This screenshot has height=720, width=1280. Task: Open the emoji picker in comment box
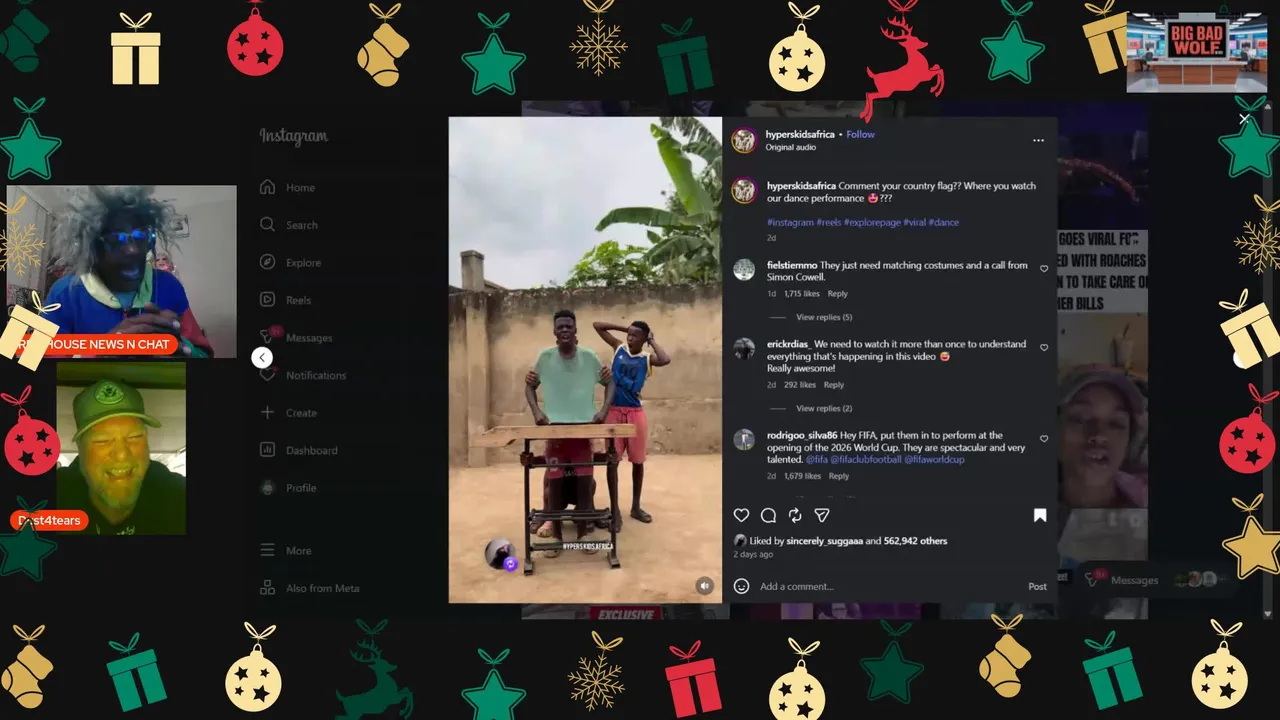point(741,586)
